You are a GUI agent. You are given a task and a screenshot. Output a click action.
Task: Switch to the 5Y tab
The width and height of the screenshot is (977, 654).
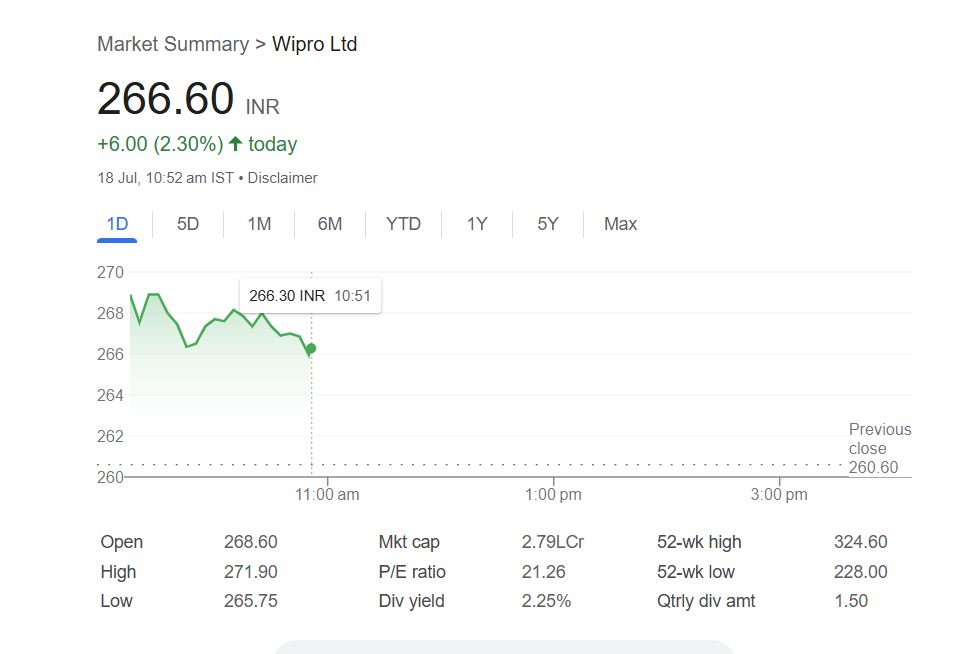click(x=548, y=224)
